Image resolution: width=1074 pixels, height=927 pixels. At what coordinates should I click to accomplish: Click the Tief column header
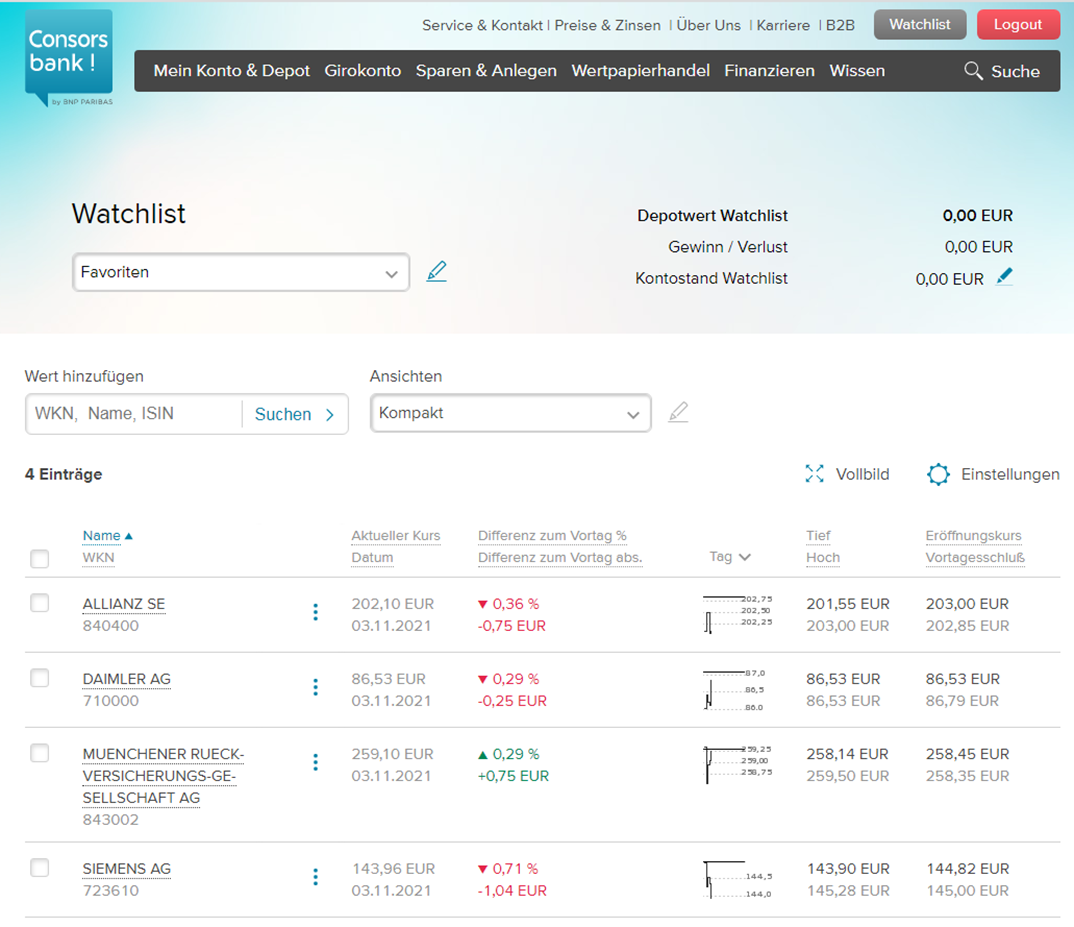click(818, 536)
